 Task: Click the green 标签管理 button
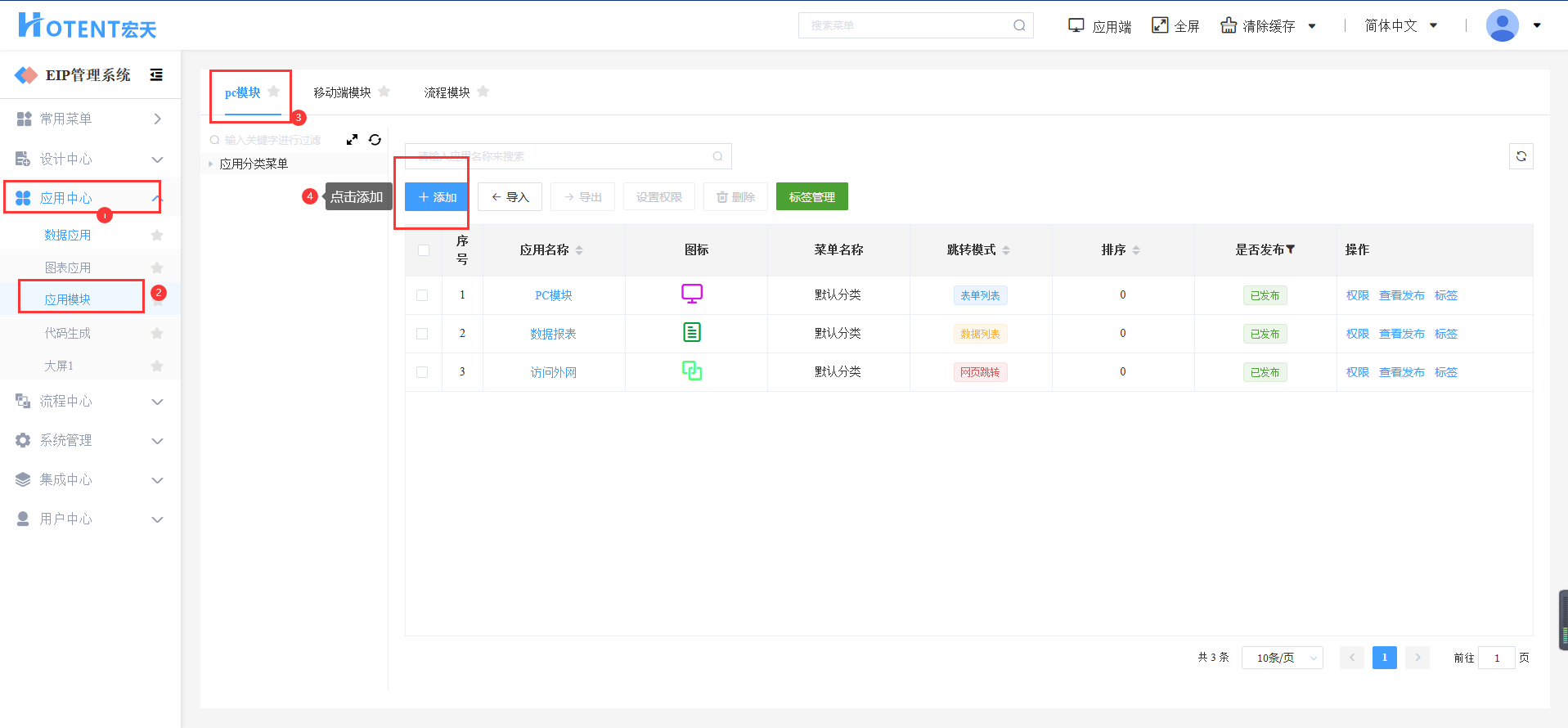click(x=811, y=197)
